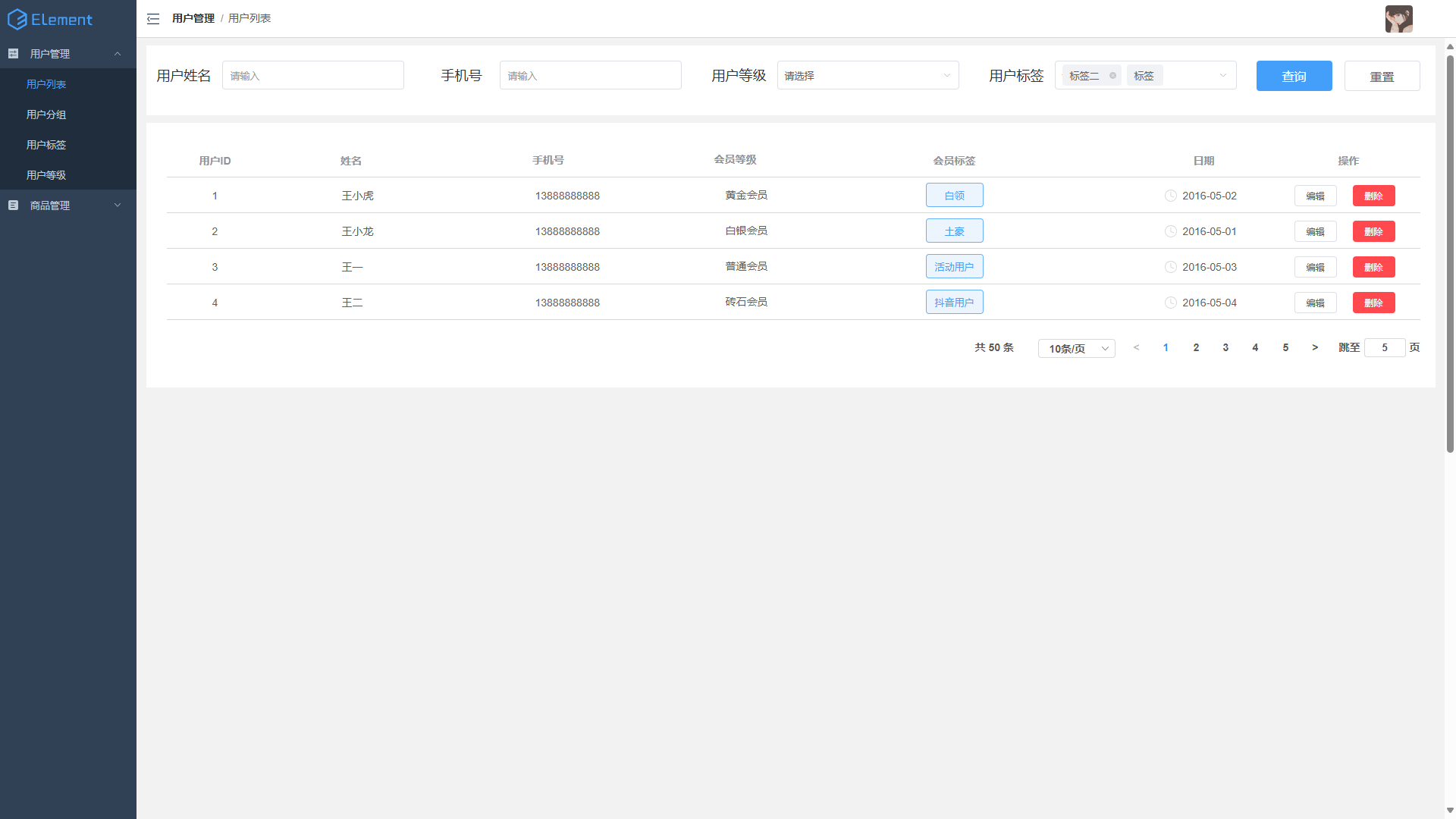The image size is (1456, 819).
Task: Click the 白领 member tag
Action: click(x=954, y=195)
